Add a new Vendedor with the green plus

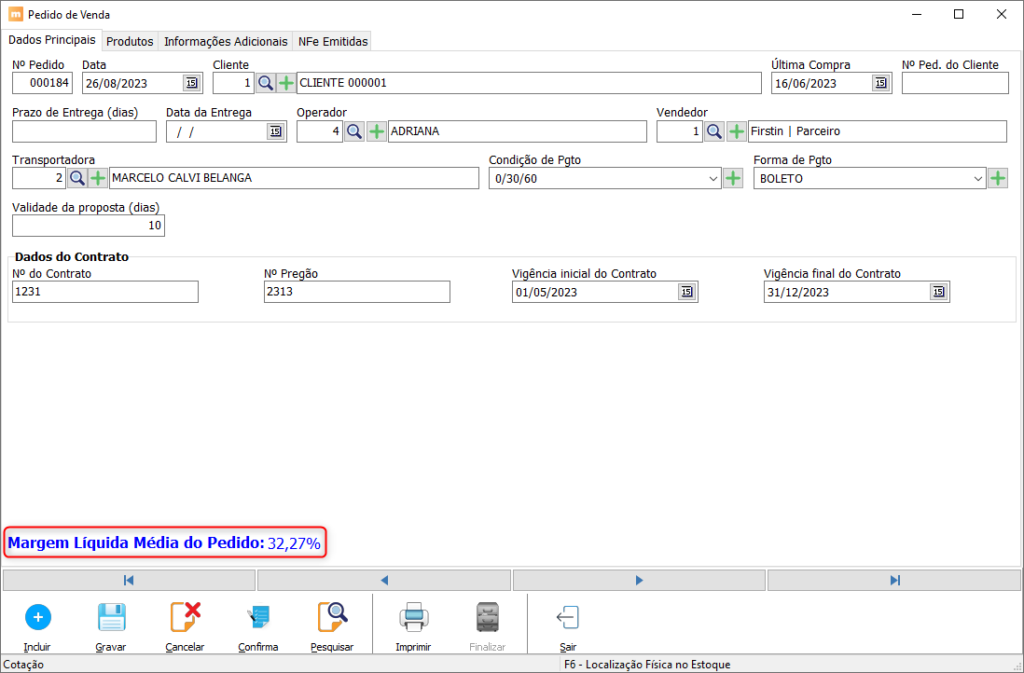point(737,131)
